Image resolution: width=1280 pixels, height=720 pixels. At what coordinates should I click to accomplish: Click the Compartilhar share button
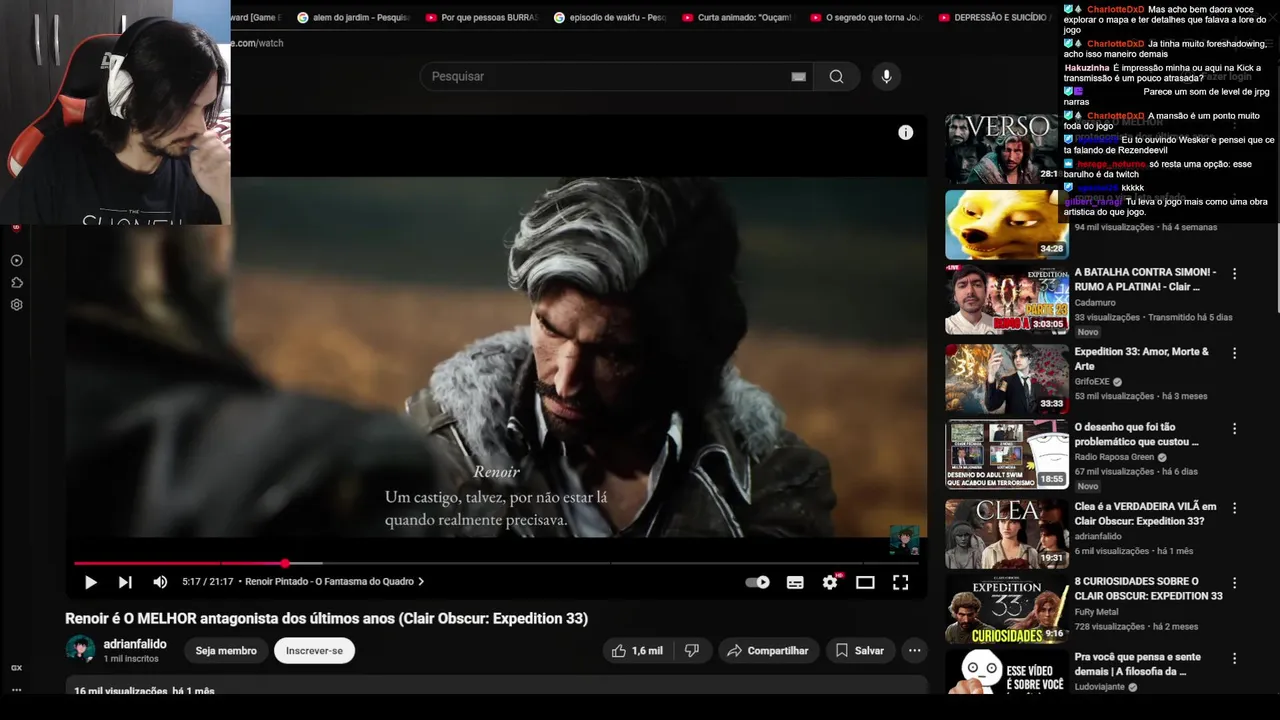click(767, 651)
